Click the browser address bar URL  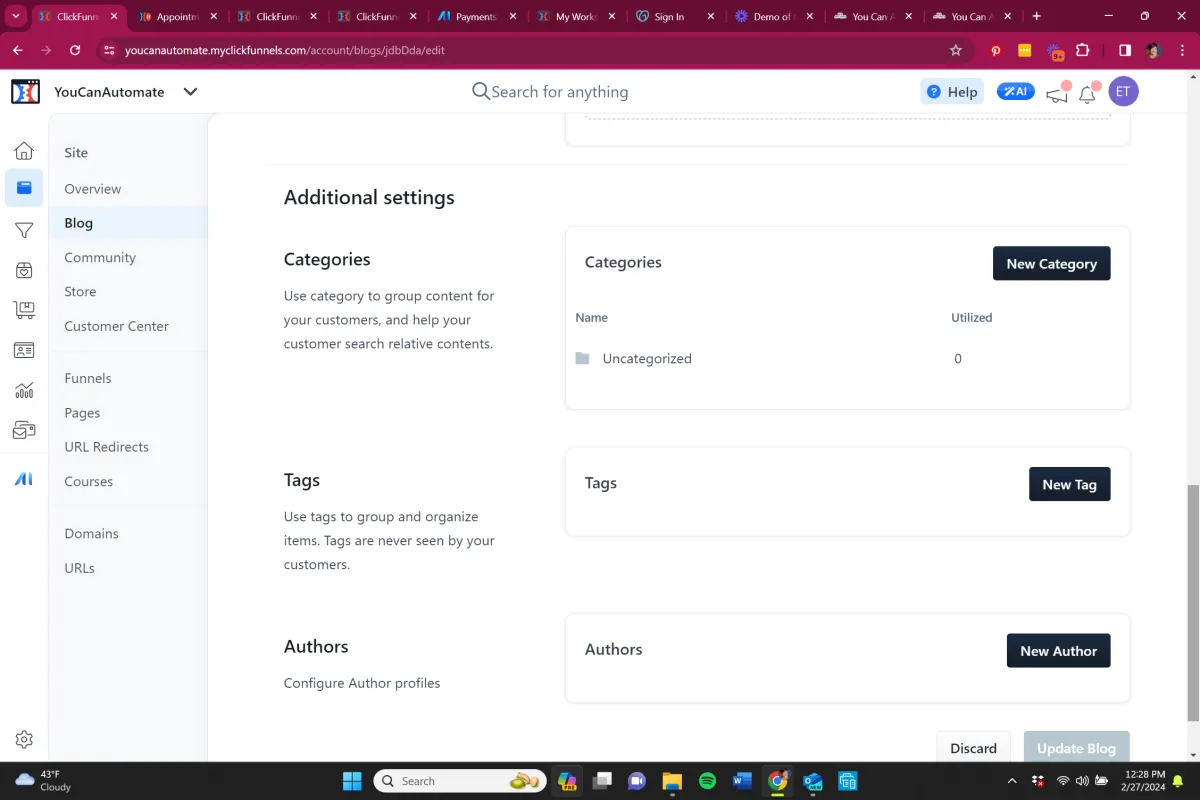[x=285, y=50]
